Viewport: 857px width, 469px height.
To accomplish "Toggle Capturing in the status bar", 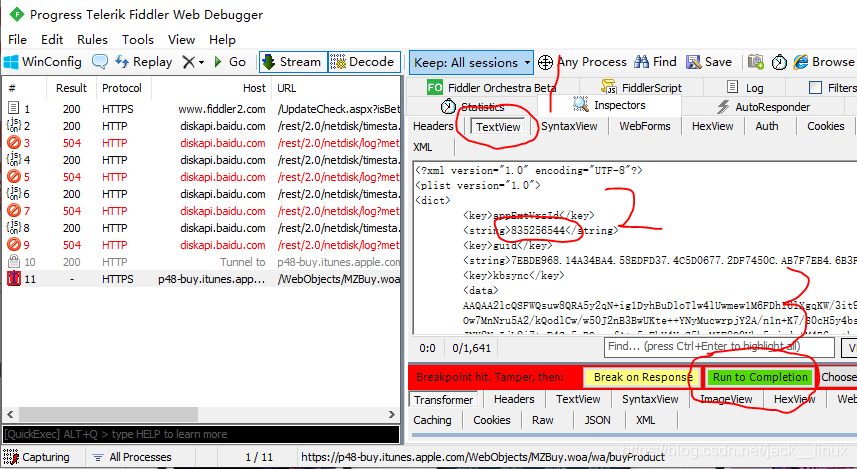I will [37, 457].
